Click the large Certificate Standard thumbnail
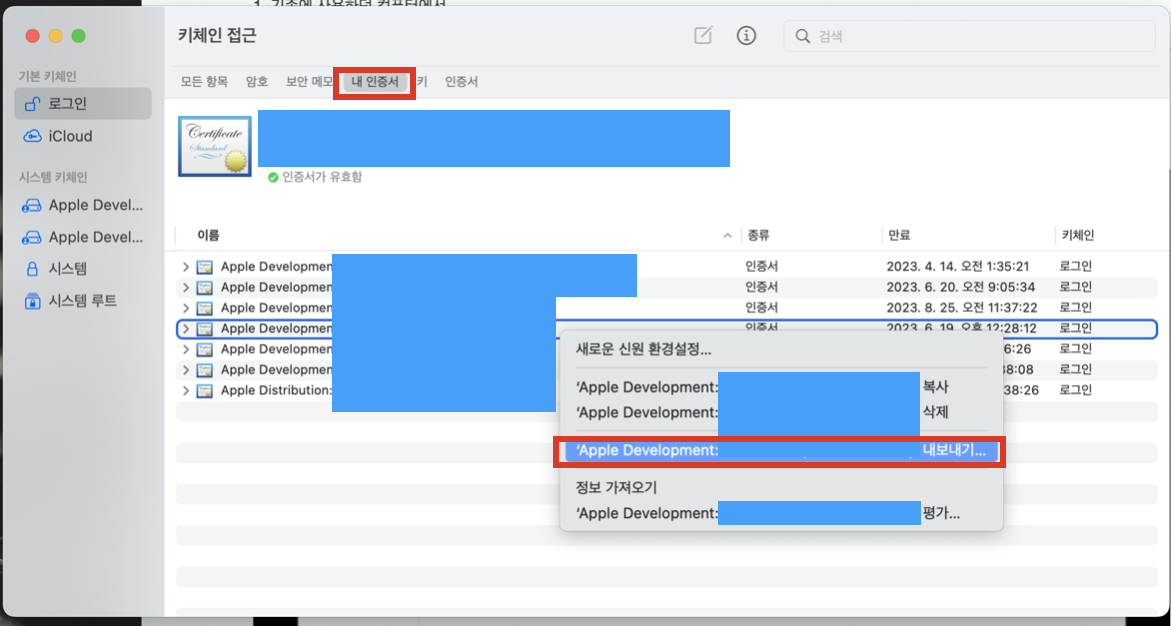 (215, 146)
